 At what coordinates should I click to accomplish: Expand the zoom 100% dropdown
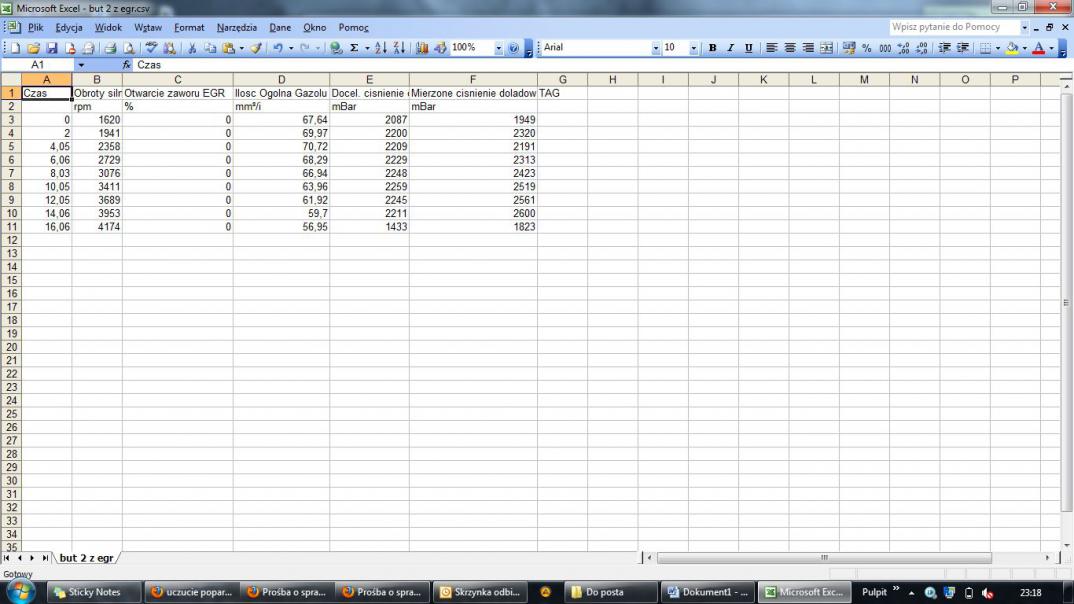[x=498, y=48]
